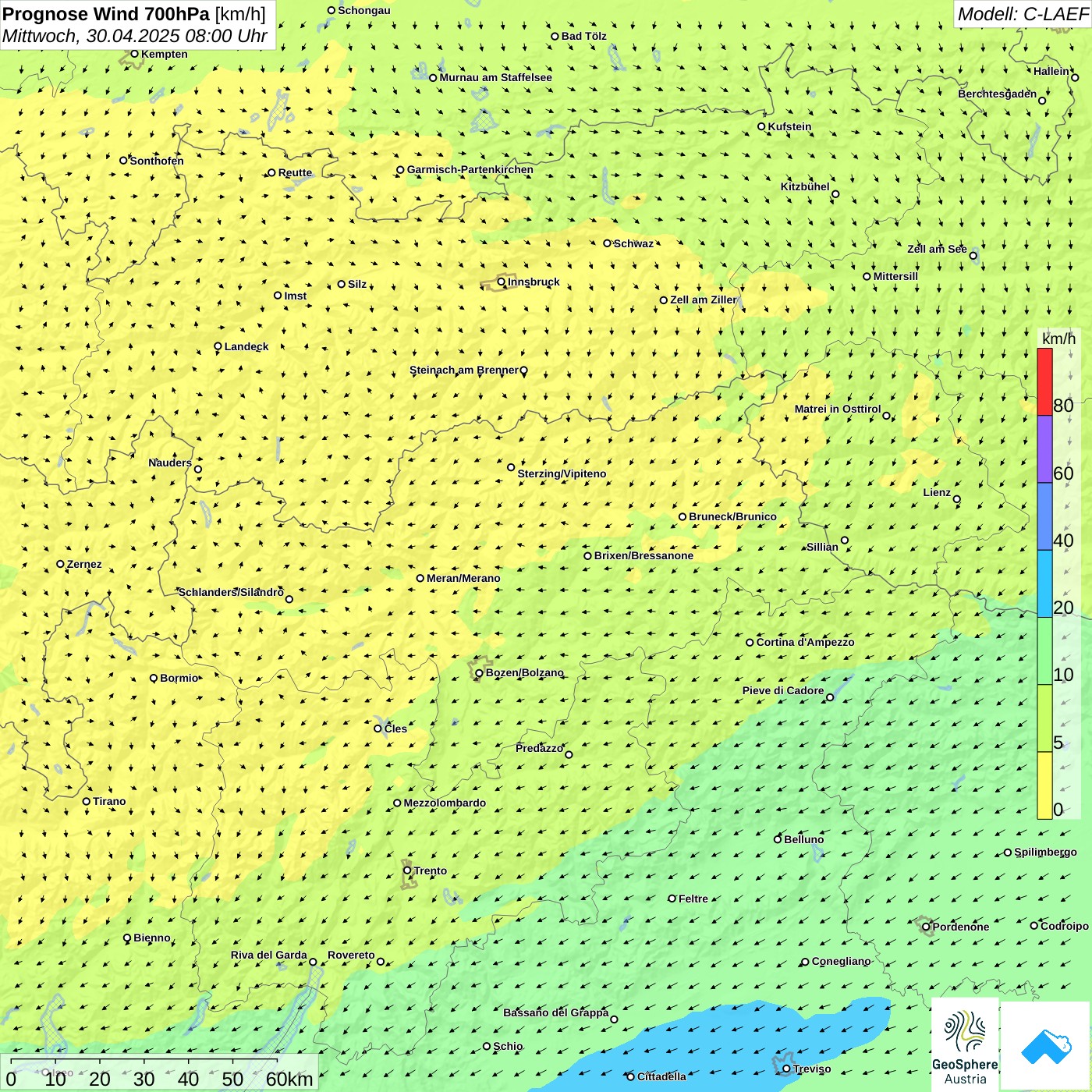Viewport: 1092px width, 1092px height.
Task: Click the 'Kufstein' label
Action: pyautogui.click(x=789, y=126)
